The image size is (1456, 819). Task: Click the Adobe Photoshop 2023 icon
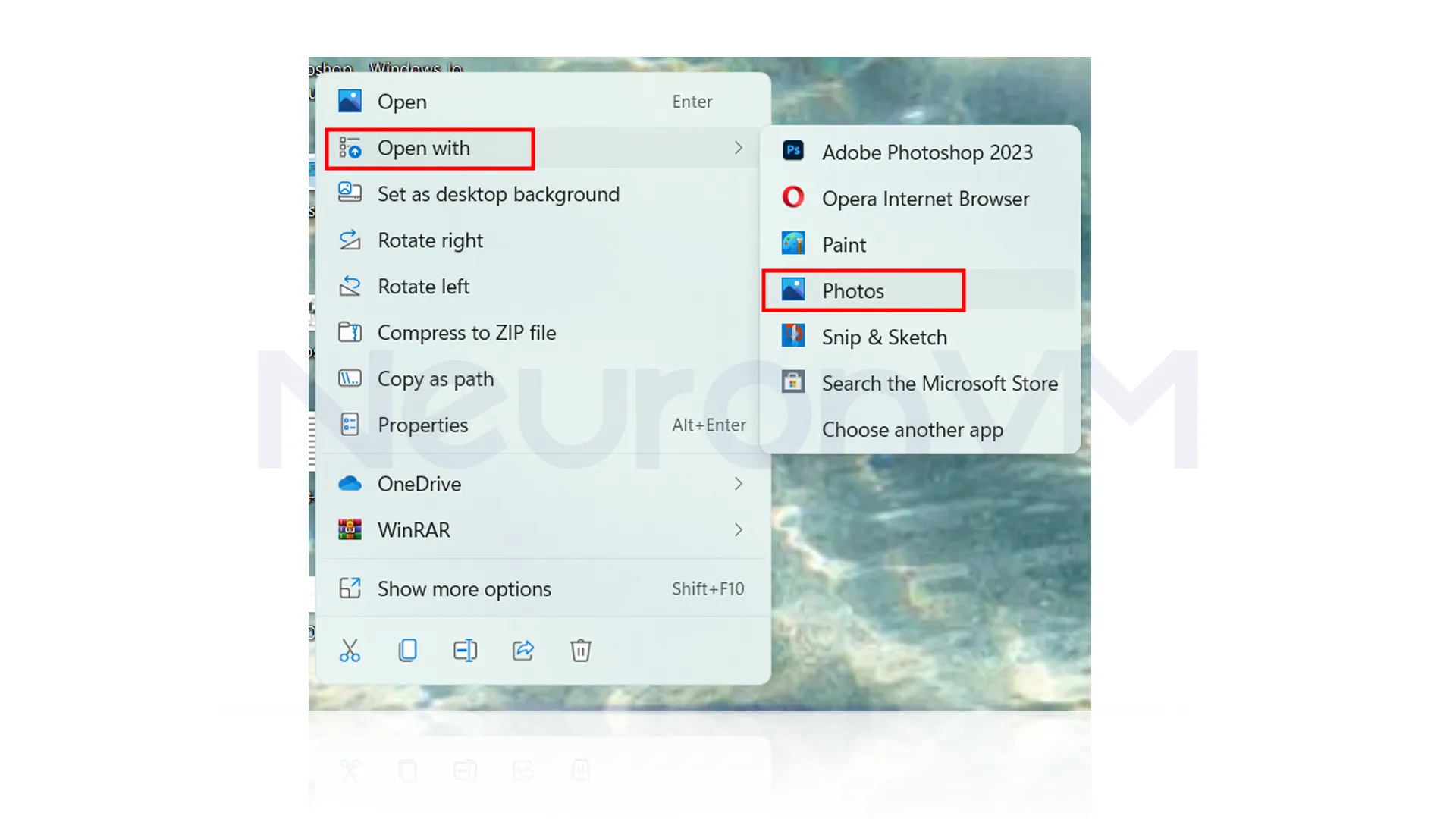(795, 152)
